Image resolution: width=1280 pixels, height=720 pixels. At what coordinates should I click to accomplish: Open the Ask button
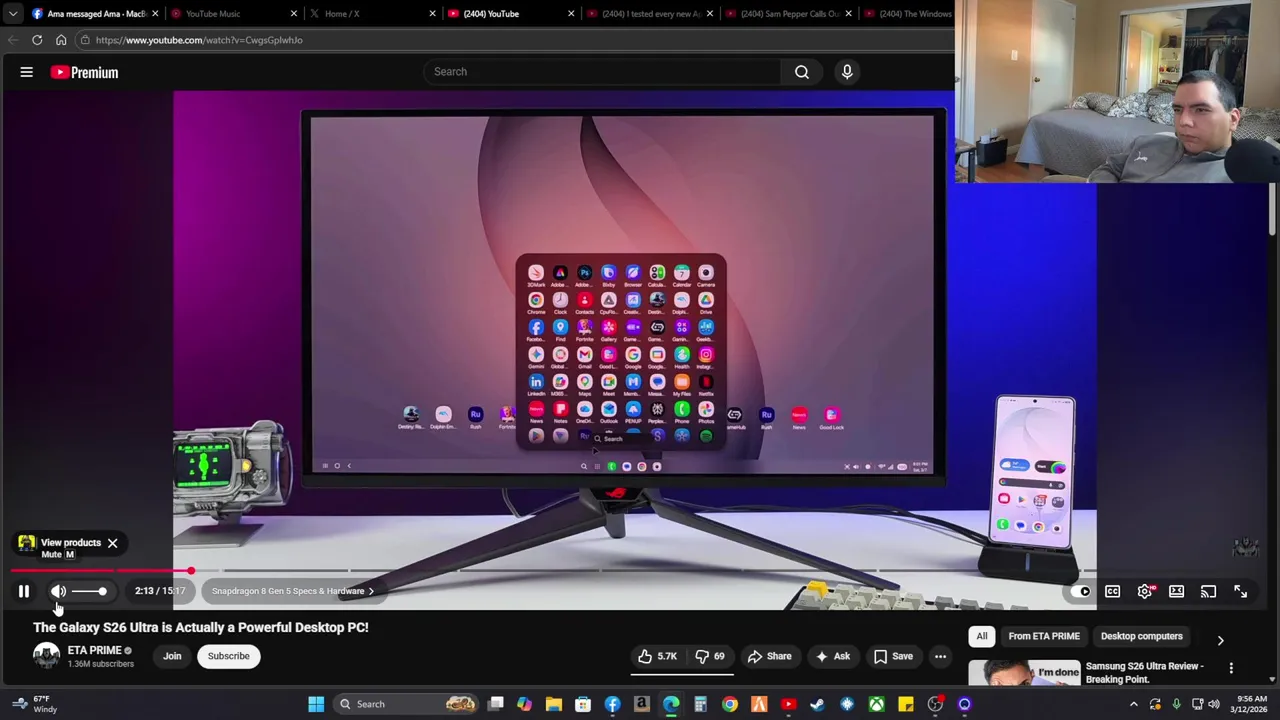click(833, 656)
